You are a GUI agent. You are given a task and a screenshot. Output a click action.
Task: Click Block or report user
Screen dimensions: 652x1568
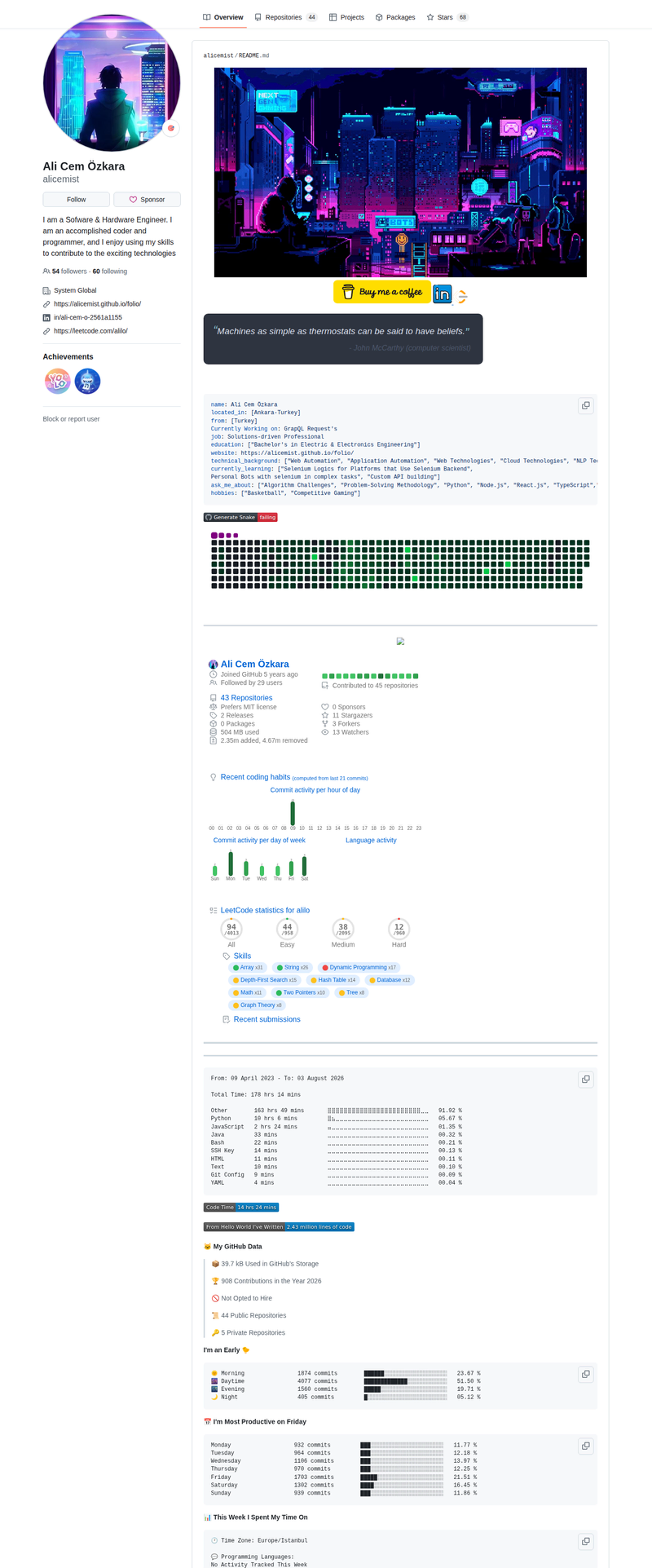[x=71, y=419]
